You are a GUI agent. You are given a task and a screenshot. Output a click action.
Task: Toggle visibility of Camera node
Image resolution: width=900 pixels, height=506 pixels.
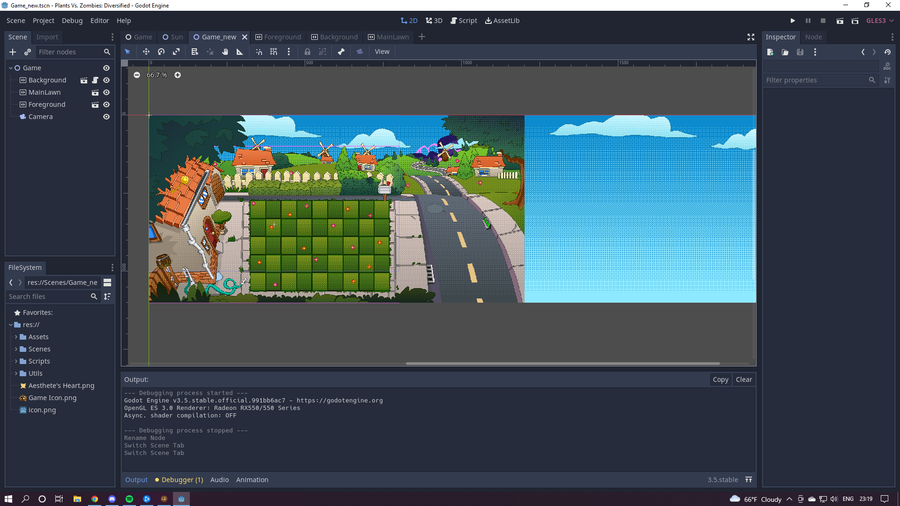106,116
